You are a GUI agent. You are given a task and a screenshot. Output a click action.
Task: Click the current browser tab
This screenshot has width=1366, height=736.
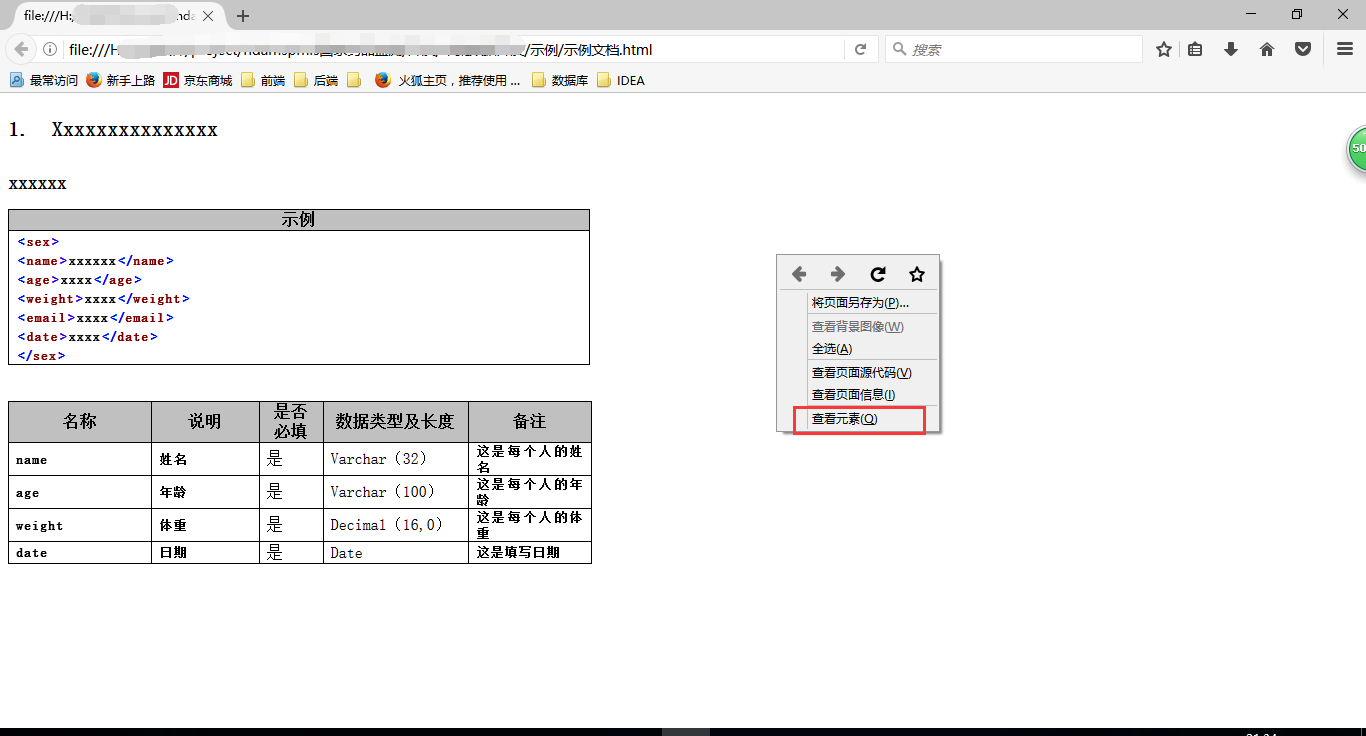click(118, 16)
